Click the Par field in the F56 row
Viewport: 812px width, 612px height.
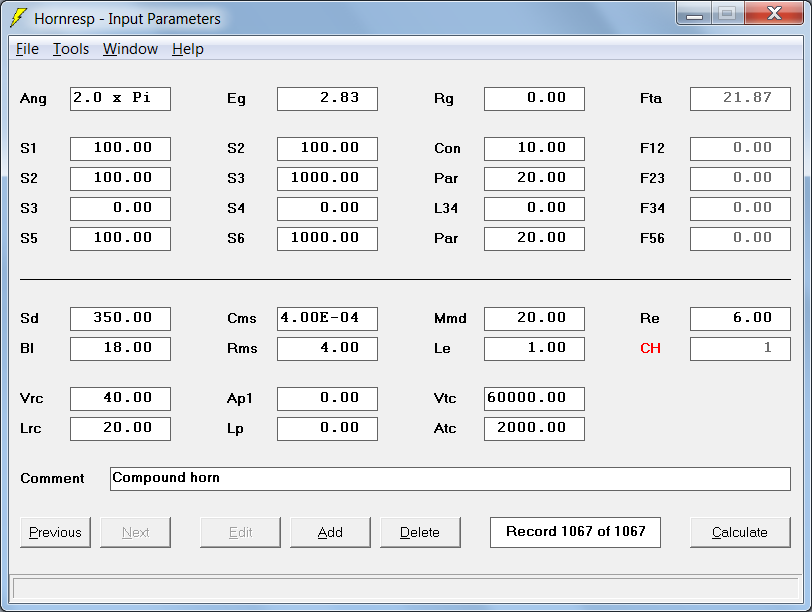[x=534, y=239]
